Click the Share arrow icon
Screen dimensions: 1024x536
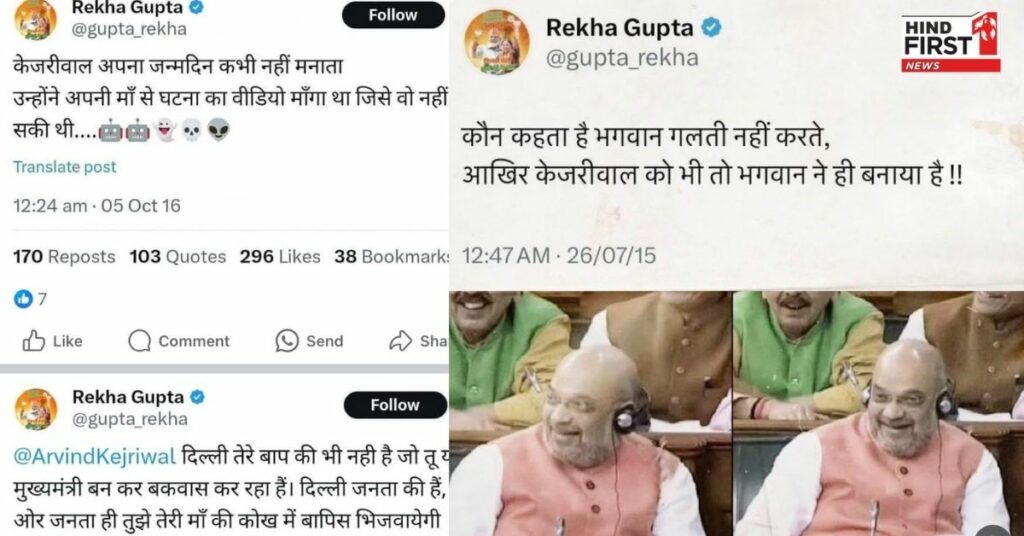[x=400, y=341]
